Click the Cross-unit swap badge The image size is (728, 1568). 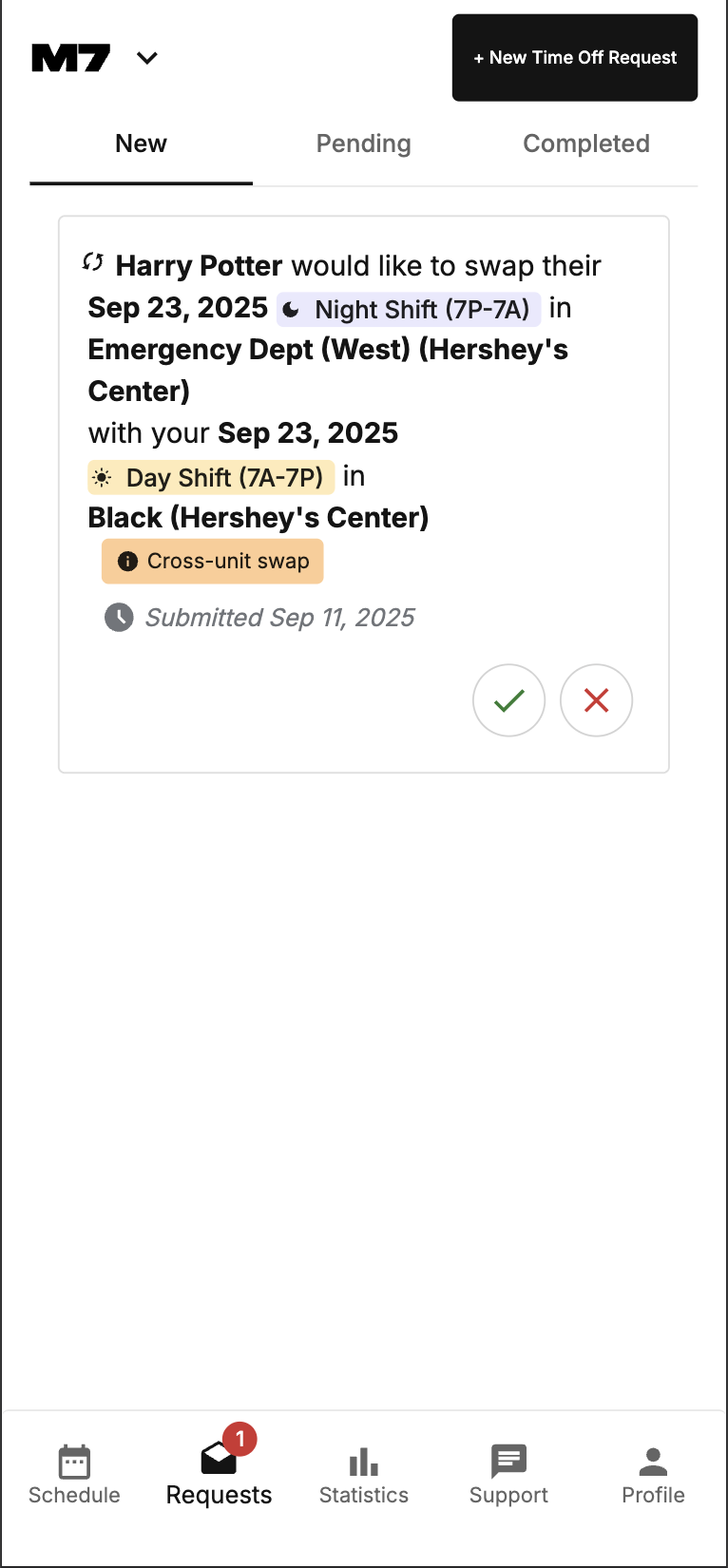click(x=212, y=561)
